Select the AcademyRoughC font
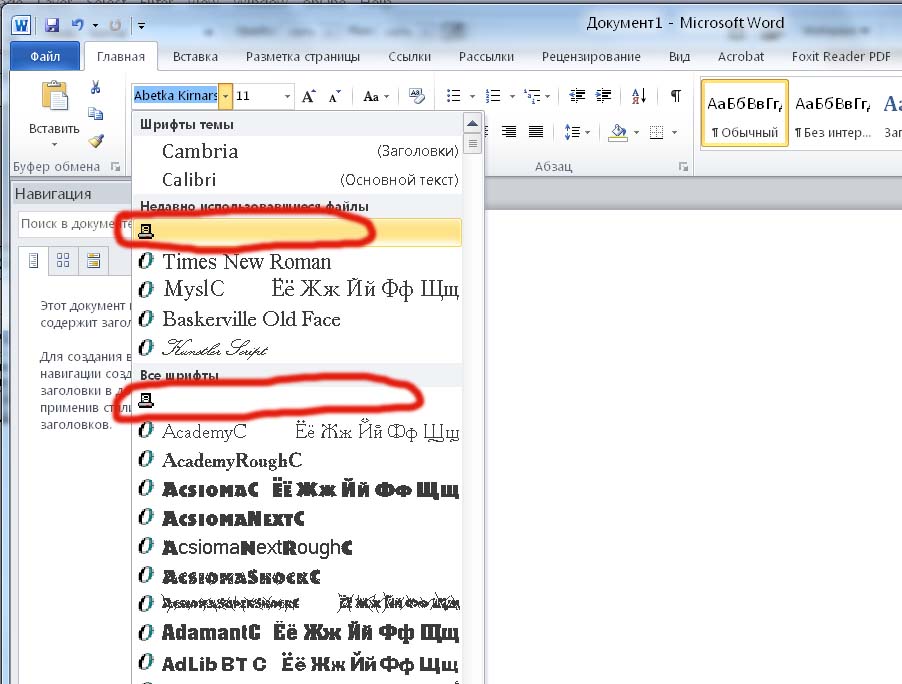This screenshot has width=902, height=684. (297, 460)
